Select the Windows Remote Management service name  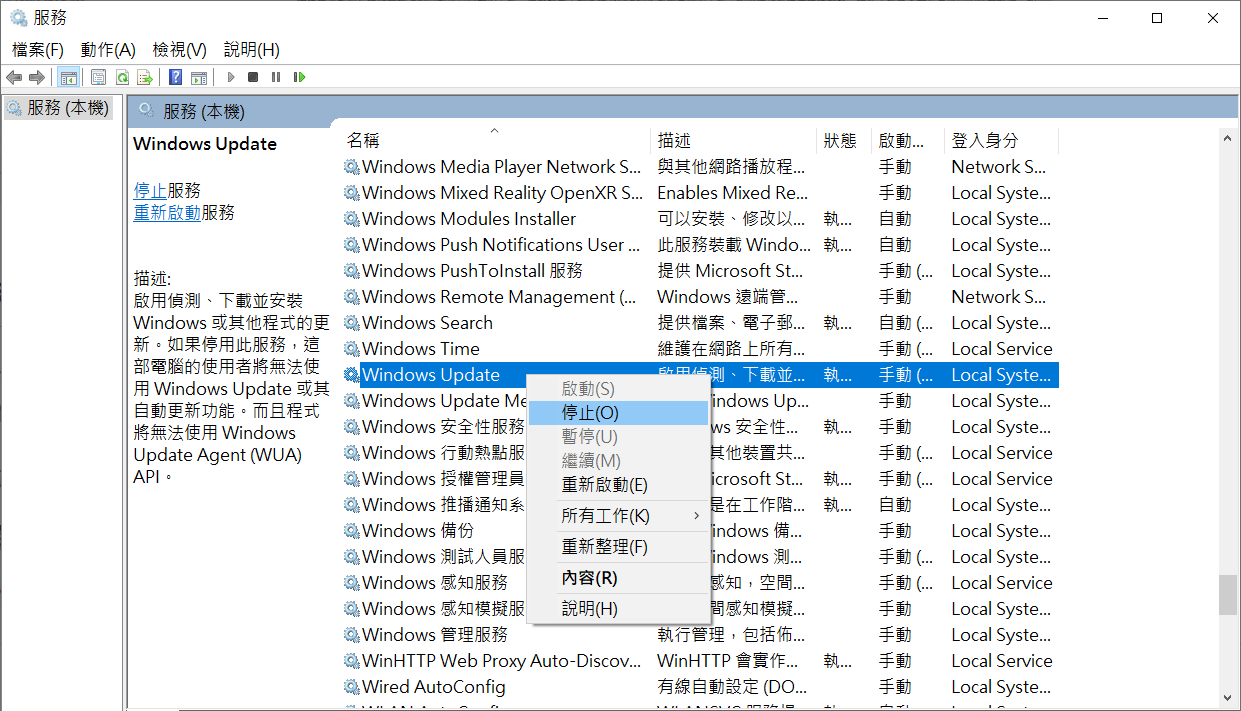tap(499, 297)
